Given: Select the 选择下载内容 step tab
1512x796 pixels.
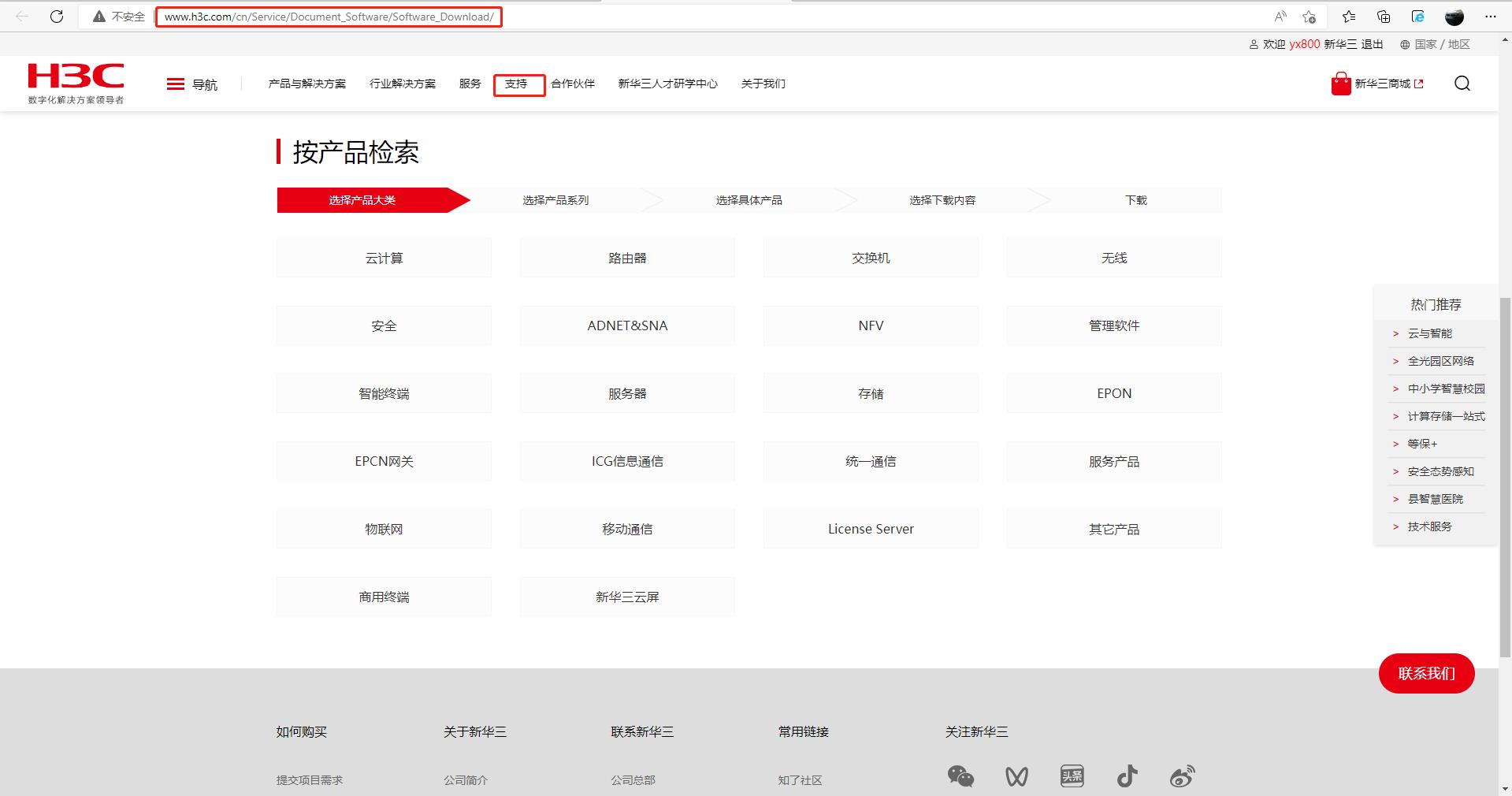Looking at the screenshot, I should click(x=942, y=200).
